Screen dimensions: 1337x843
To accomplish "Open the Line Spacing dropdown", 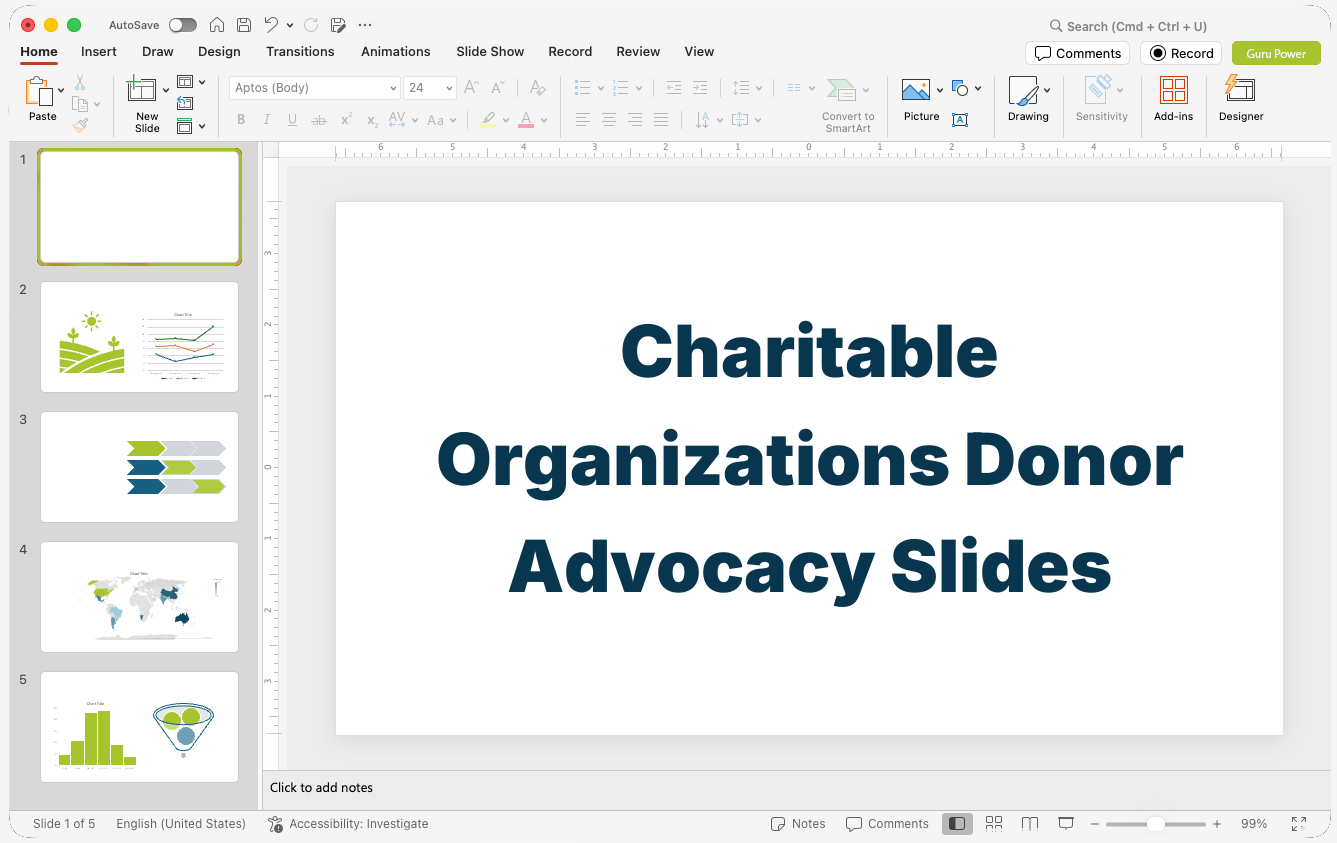I will click(x=747, y=88).
